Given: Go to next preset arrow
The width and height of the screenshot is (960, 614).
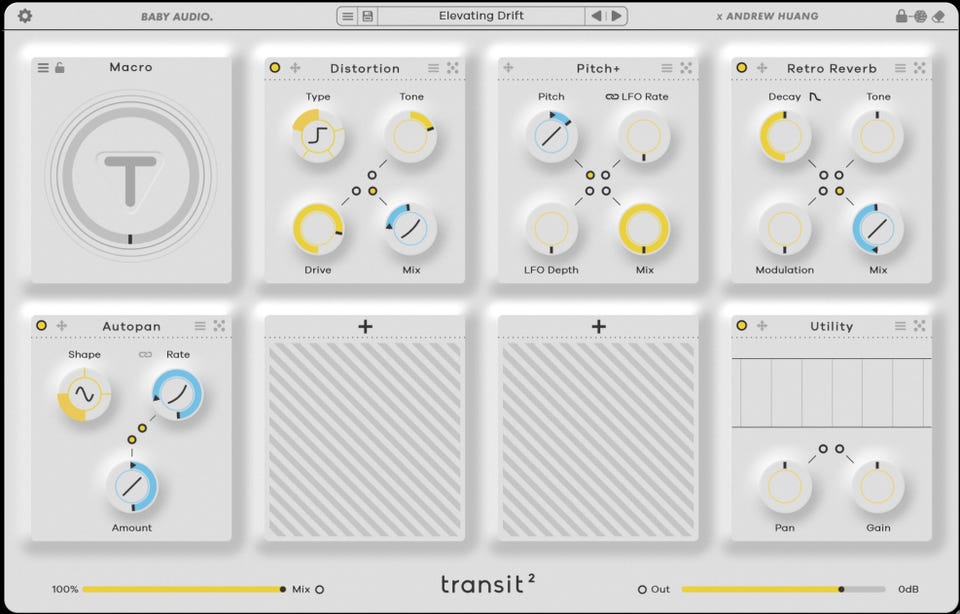Looking at the screenshot, I should (x=617, y=16).
